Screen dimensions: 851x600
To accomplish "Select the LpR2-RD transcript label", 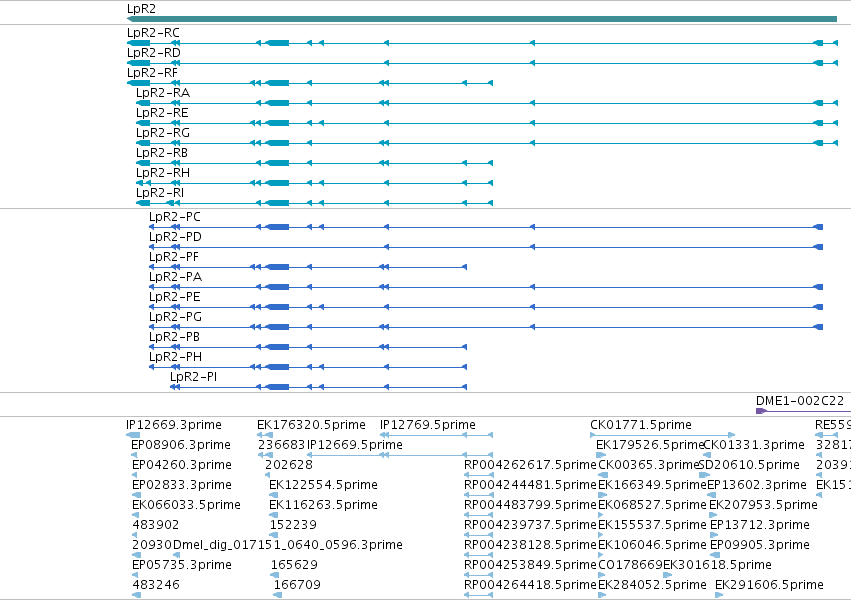I will pos(154,53).
